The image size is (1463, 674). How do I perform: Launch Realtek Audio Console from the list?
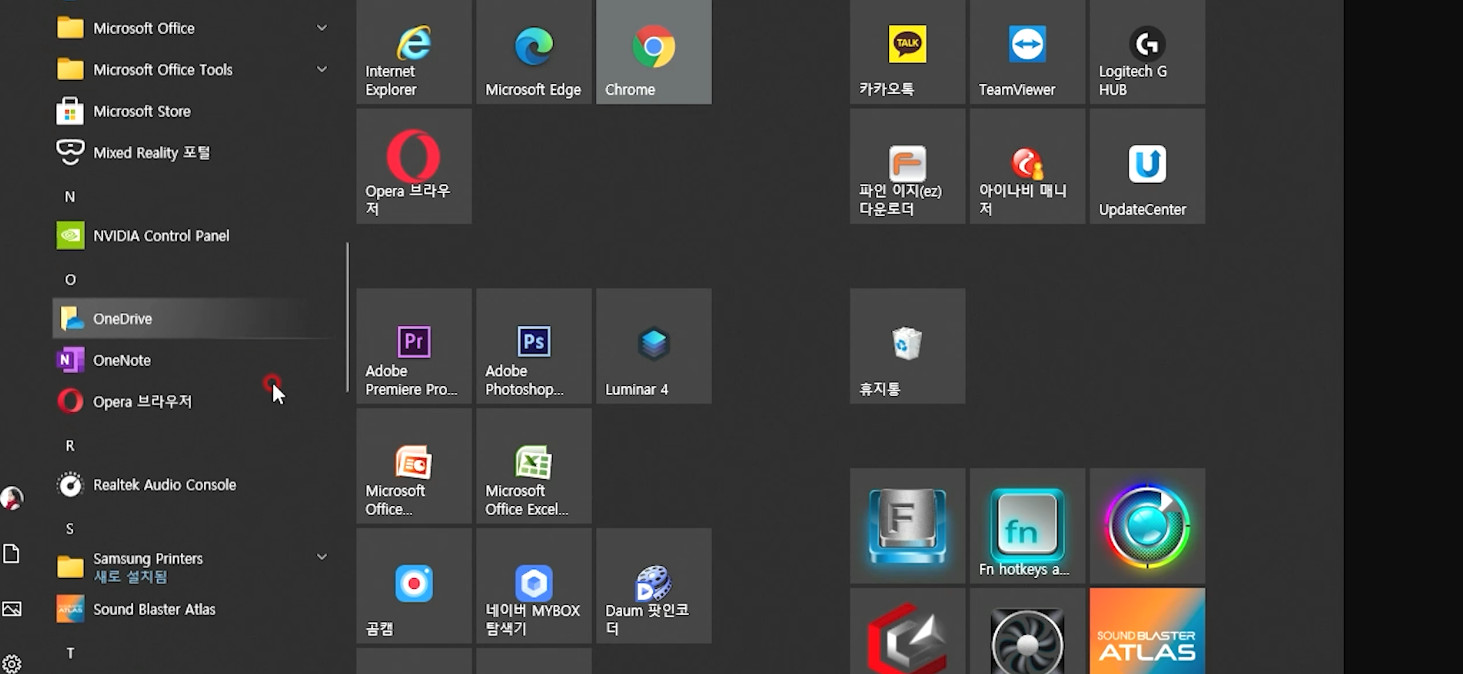(192, 485)
